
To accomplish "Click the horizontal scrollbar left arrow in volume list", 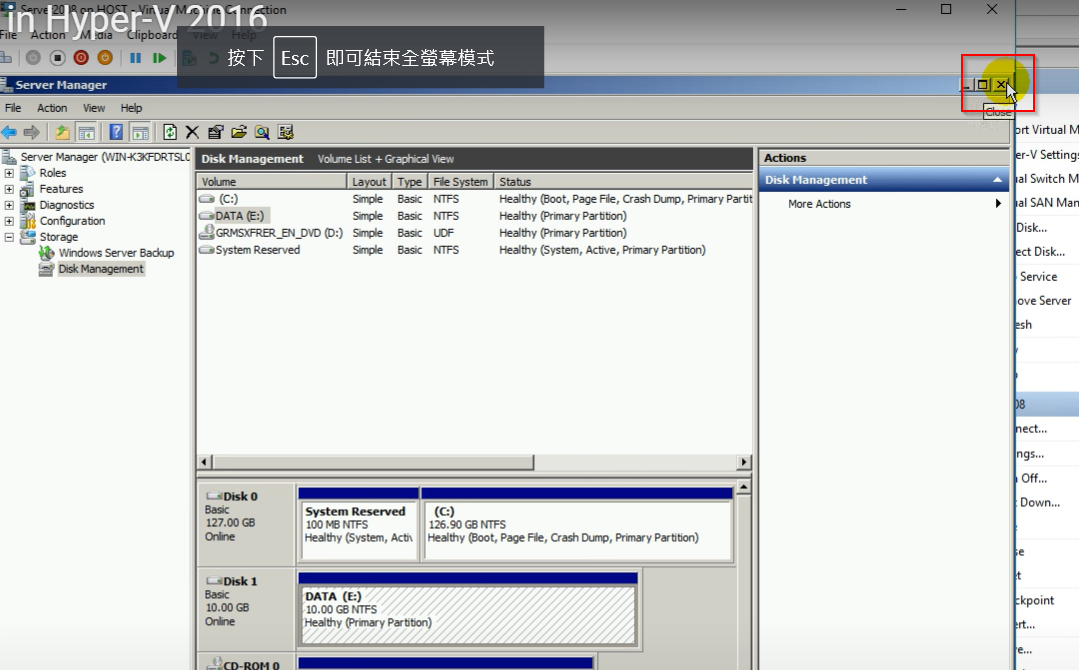I will click(x=204, y=462).
